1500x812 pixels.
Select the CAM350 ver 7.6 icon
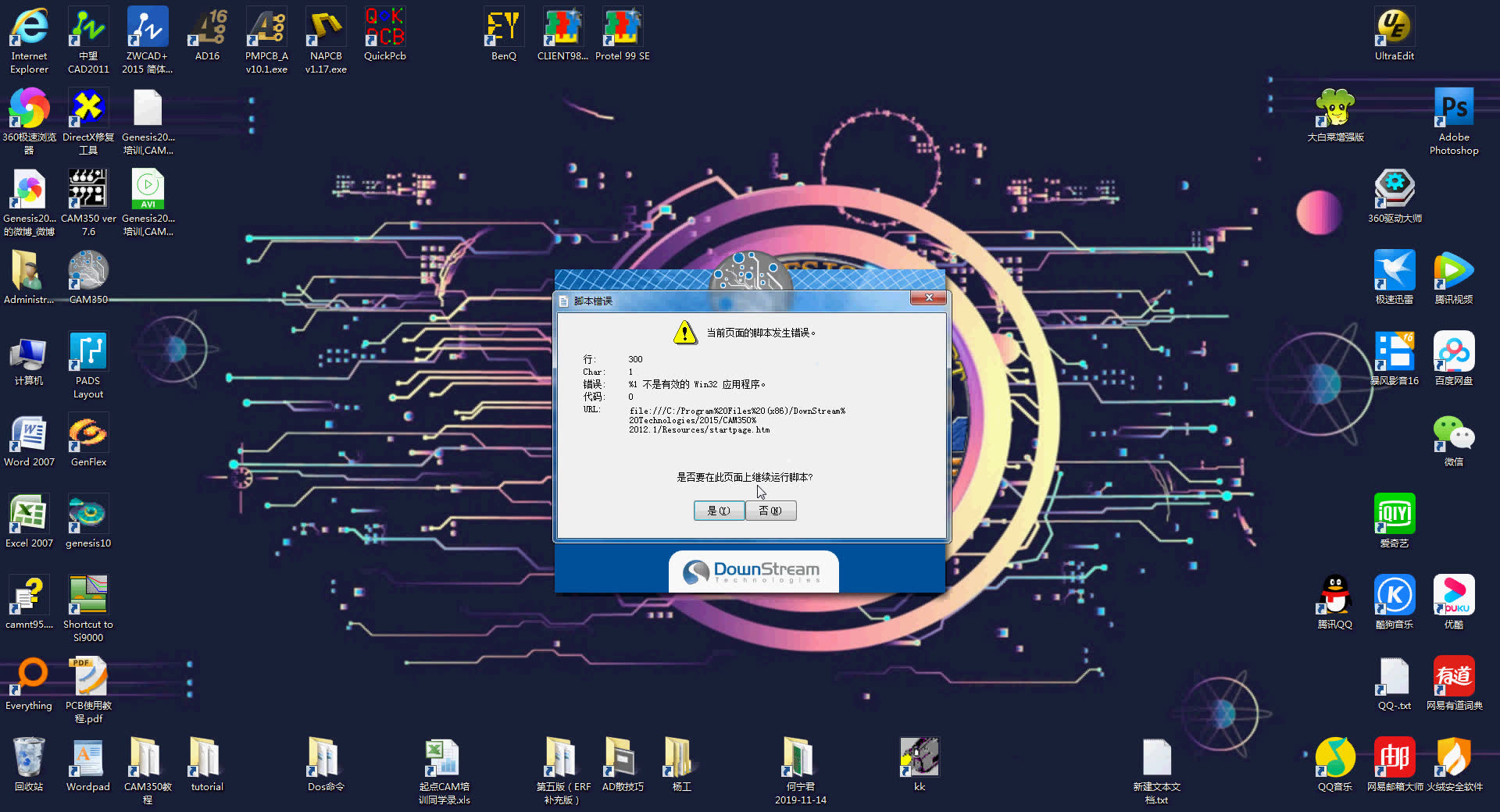tap(87, 187)
